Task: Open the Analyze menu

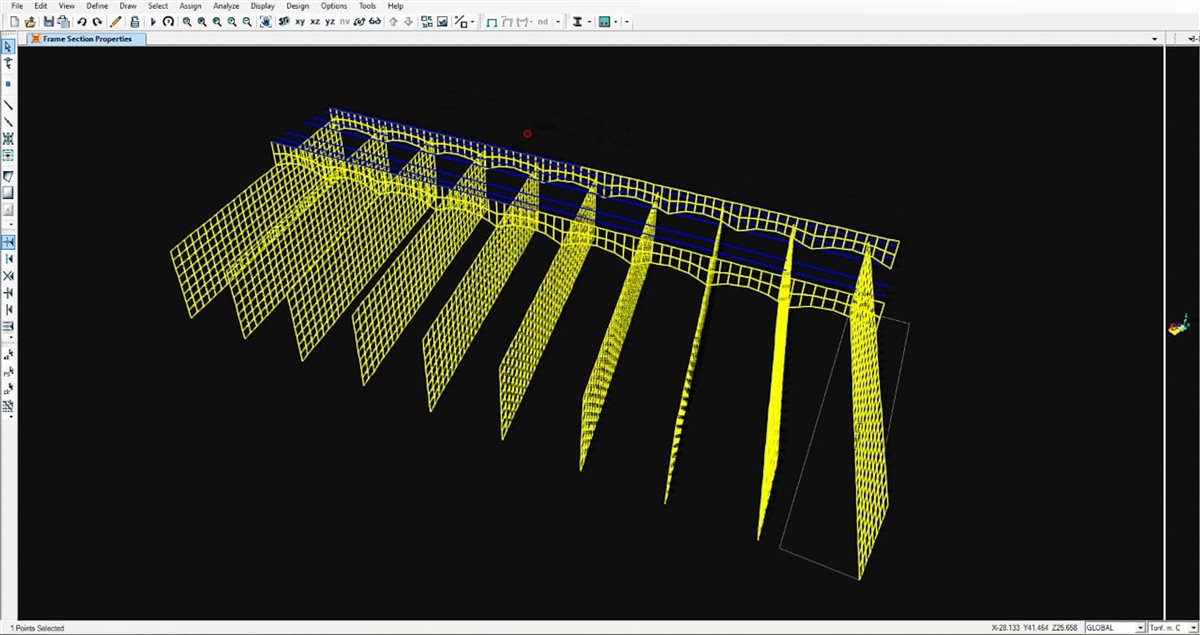Action: [225, 6]
